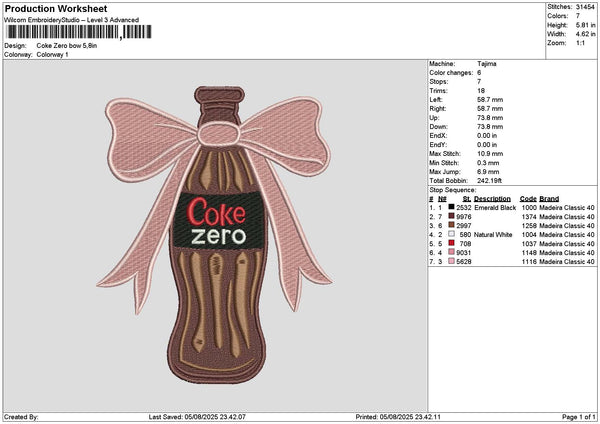The width and height of the screenshot is (600, 424).
Task: Click the Trims value 18
Action: pos(481,91)
